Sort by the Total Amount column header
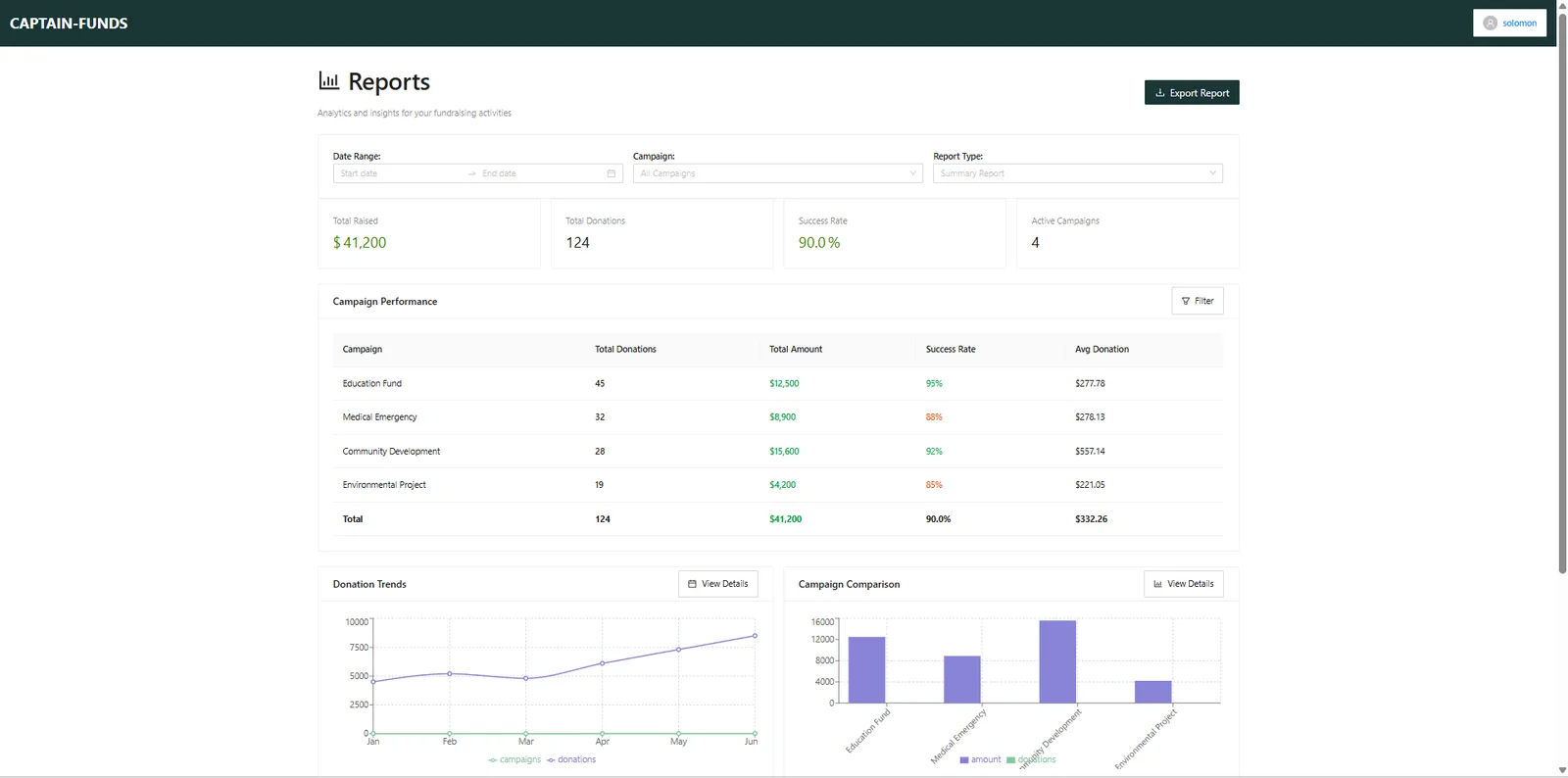The image size is (1568, 778). [796, 349]
